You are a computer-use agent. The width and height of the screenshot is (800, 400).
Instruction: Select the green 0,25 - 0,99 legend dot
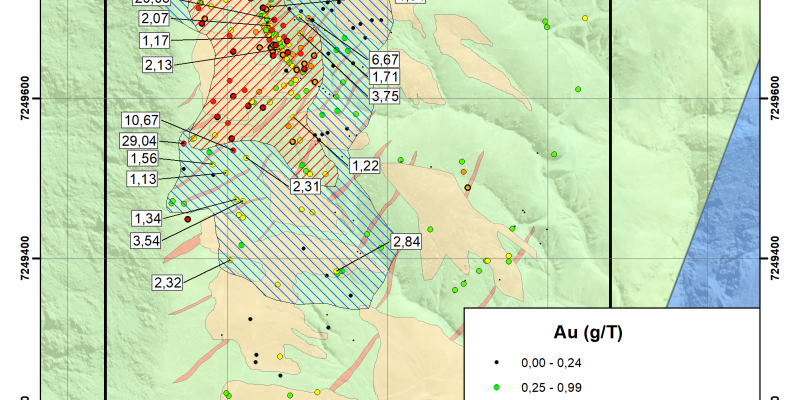[498, 385]
